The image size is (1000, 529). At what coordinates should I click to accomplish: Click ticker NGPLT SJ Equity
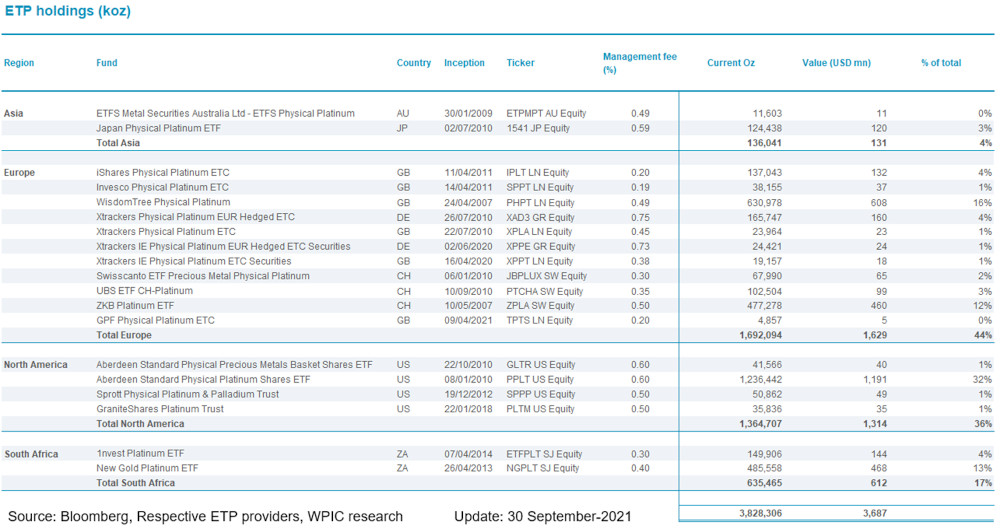click(543, 468)
